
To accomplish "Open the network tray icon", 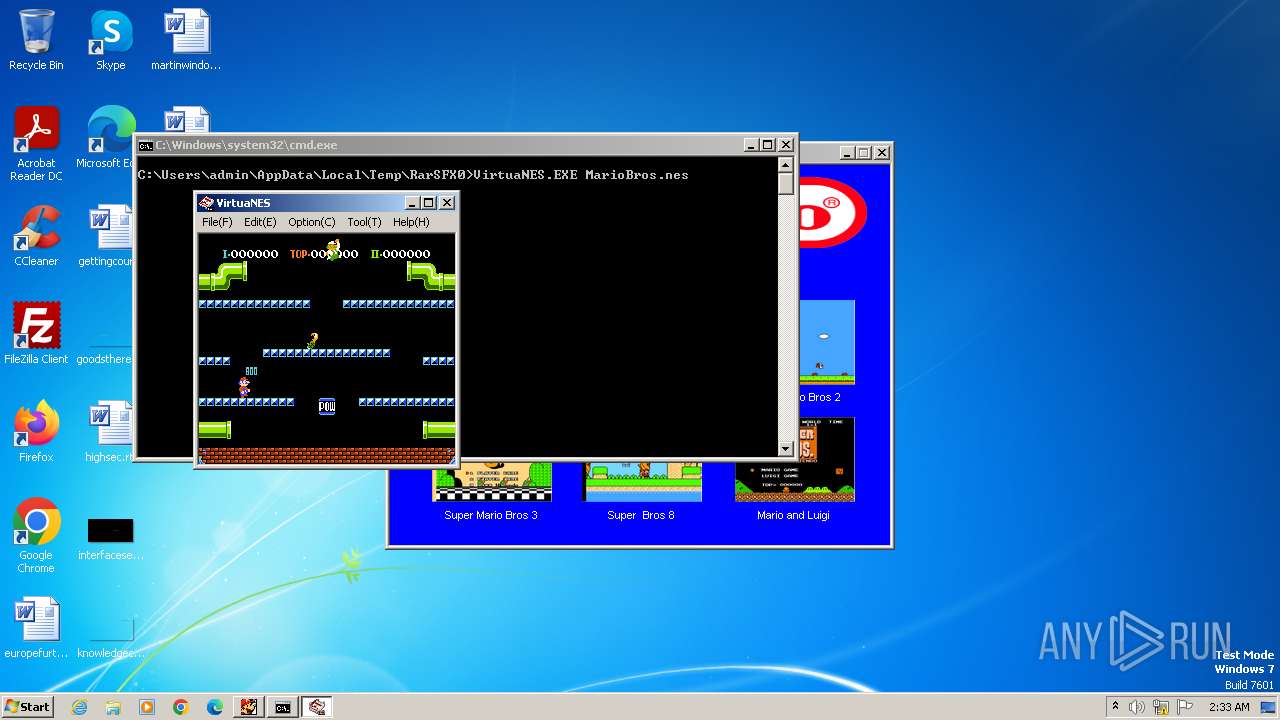I will 1162,707.
